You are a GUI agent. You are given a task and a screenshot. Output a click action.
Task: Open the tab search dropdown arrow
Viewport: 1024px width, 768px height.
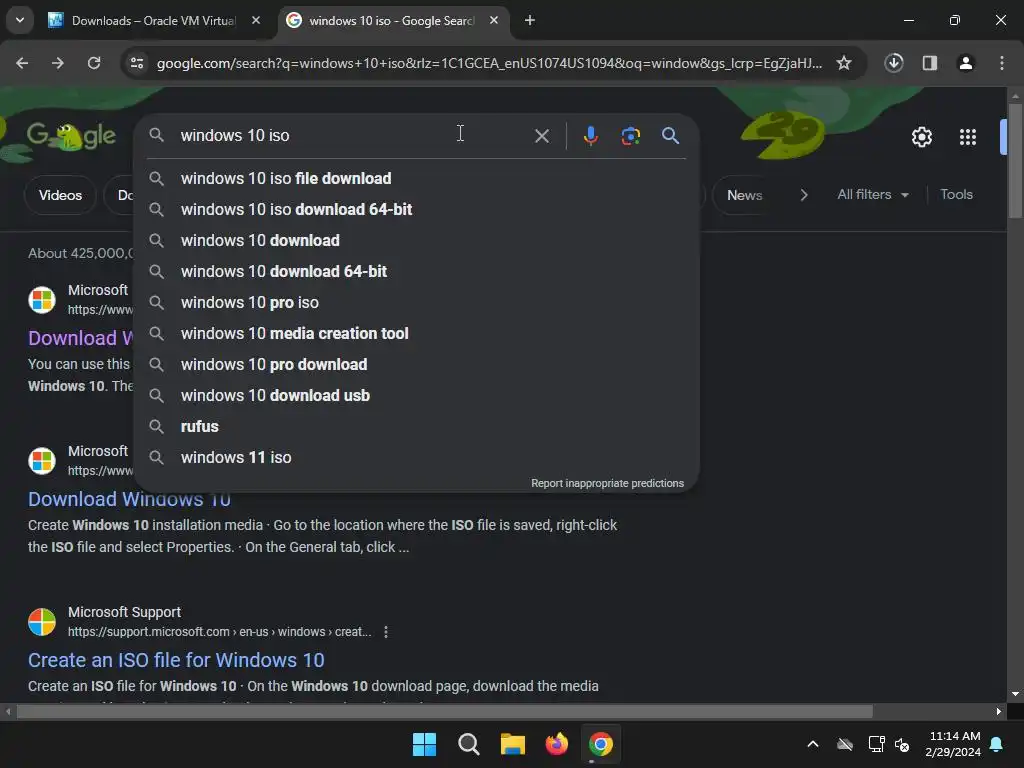(x=20, y=20)
